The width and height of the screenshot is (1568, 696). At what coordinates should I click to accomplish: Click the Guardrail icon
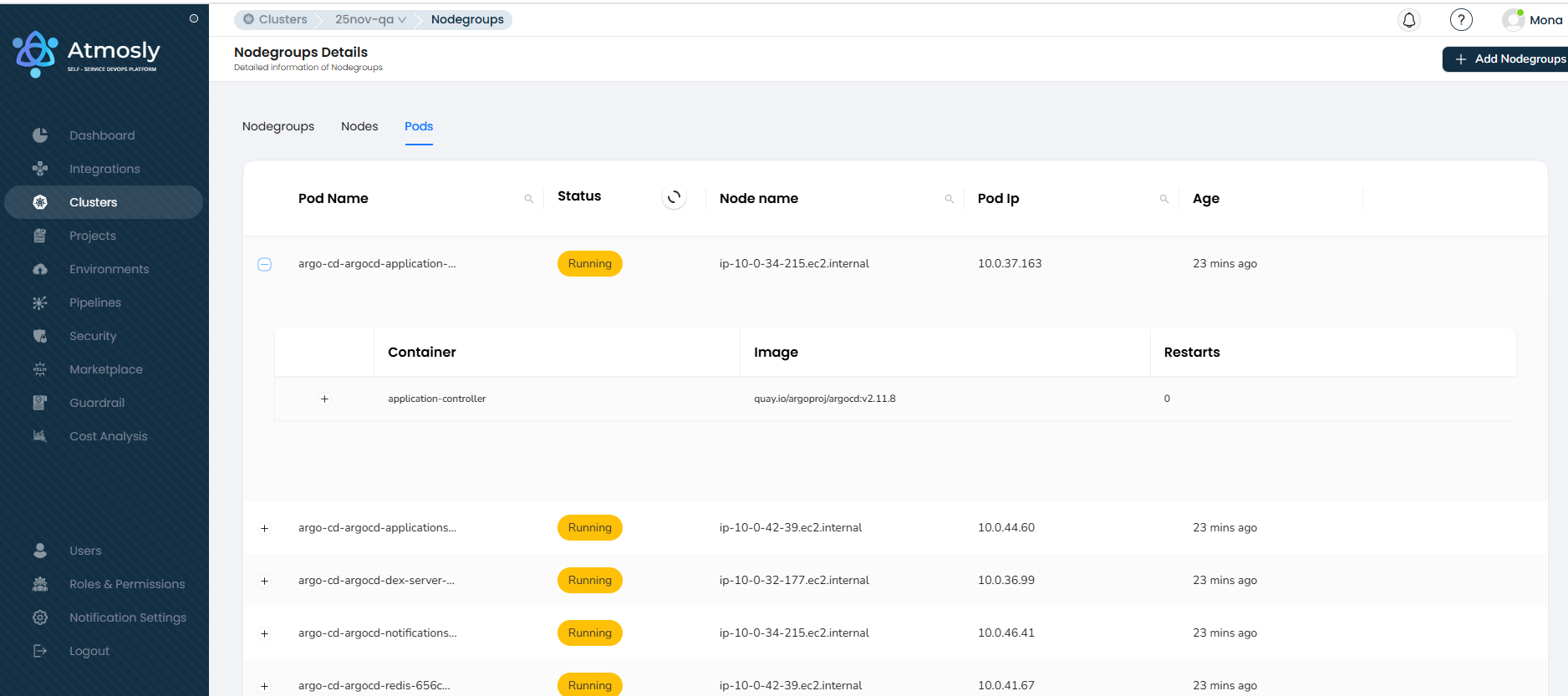[x=40, y=403]
